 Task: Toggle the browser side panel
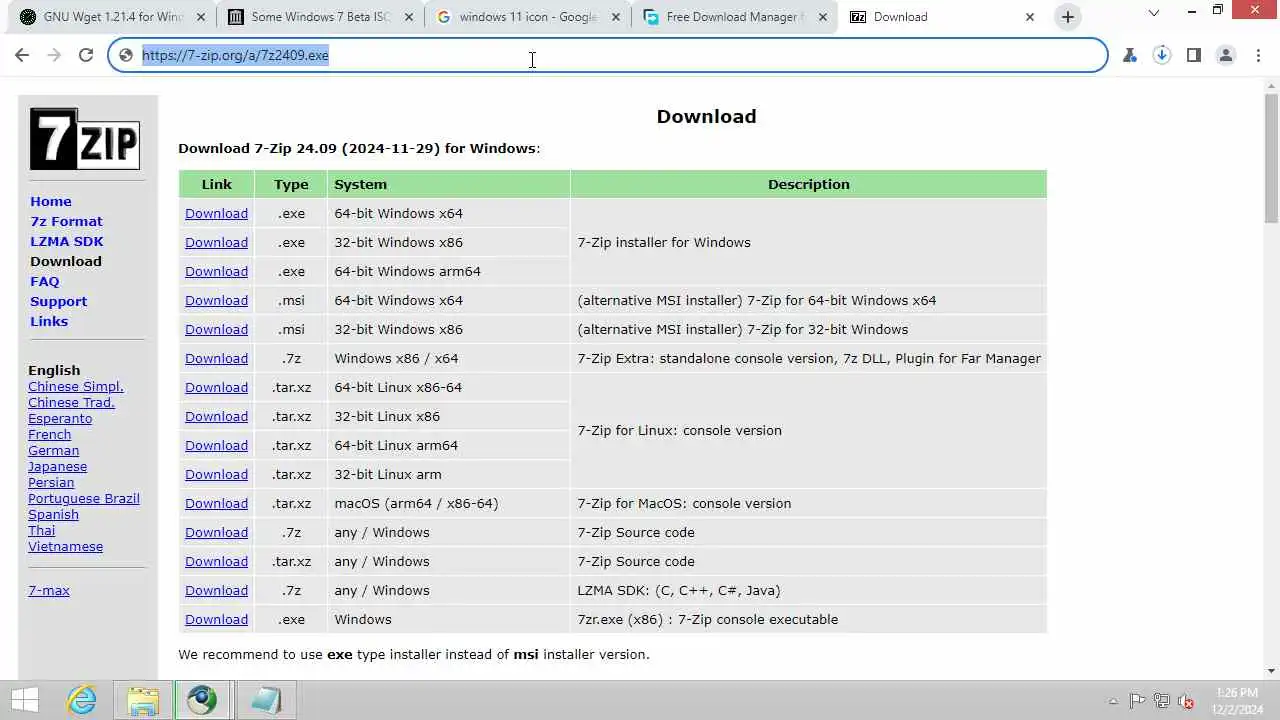tap(1194, 55)
